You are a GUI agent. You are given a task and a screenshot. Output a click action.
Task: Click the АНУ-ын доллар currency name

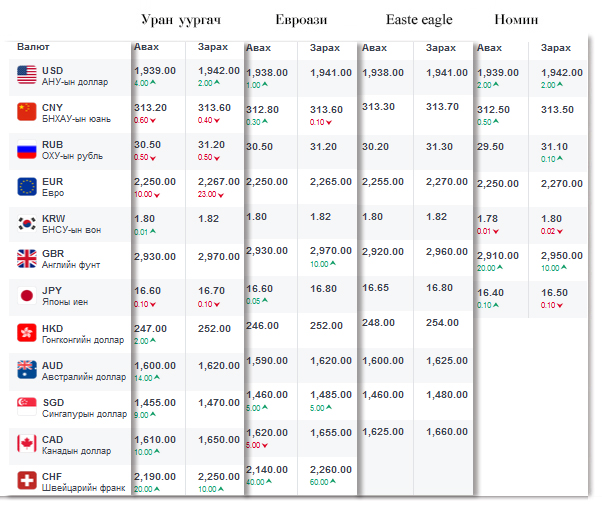pyautogui.click(x=75, y=82)
